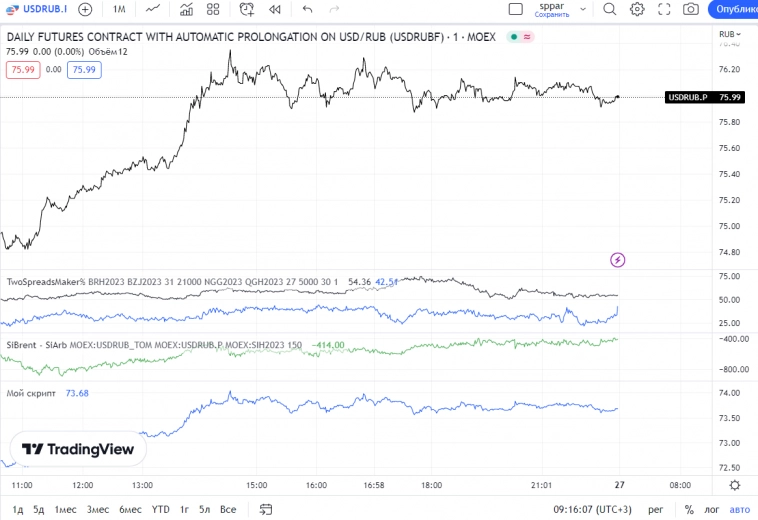Image resolution: width=758 pixels, height=520 pixels.
Task: Select the 1мес date range
Action: (65, 509)
